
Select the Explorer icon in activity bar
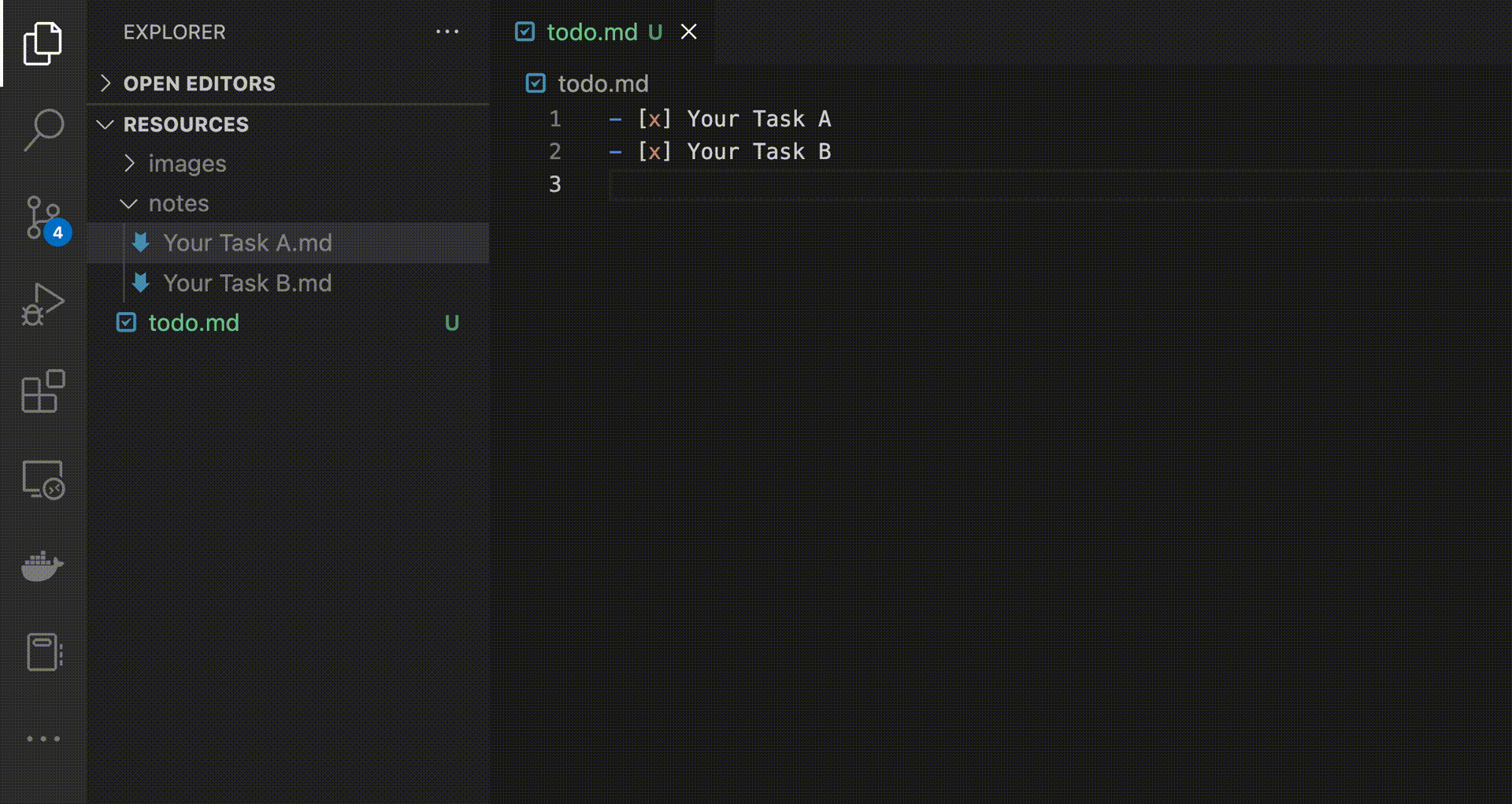point(43,43)
